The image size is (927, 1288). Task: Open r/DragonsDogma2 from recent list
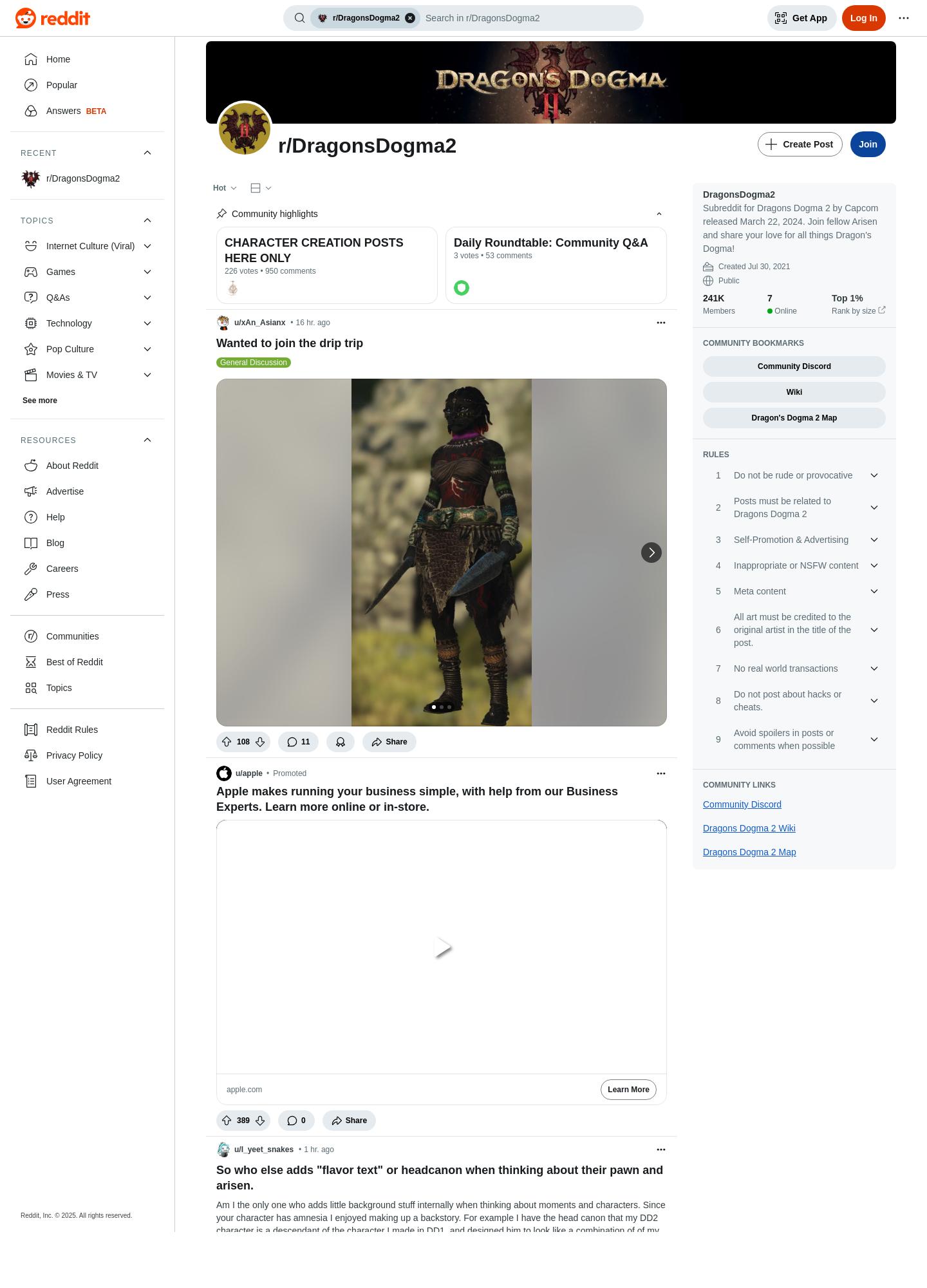[x=88, y=178]
